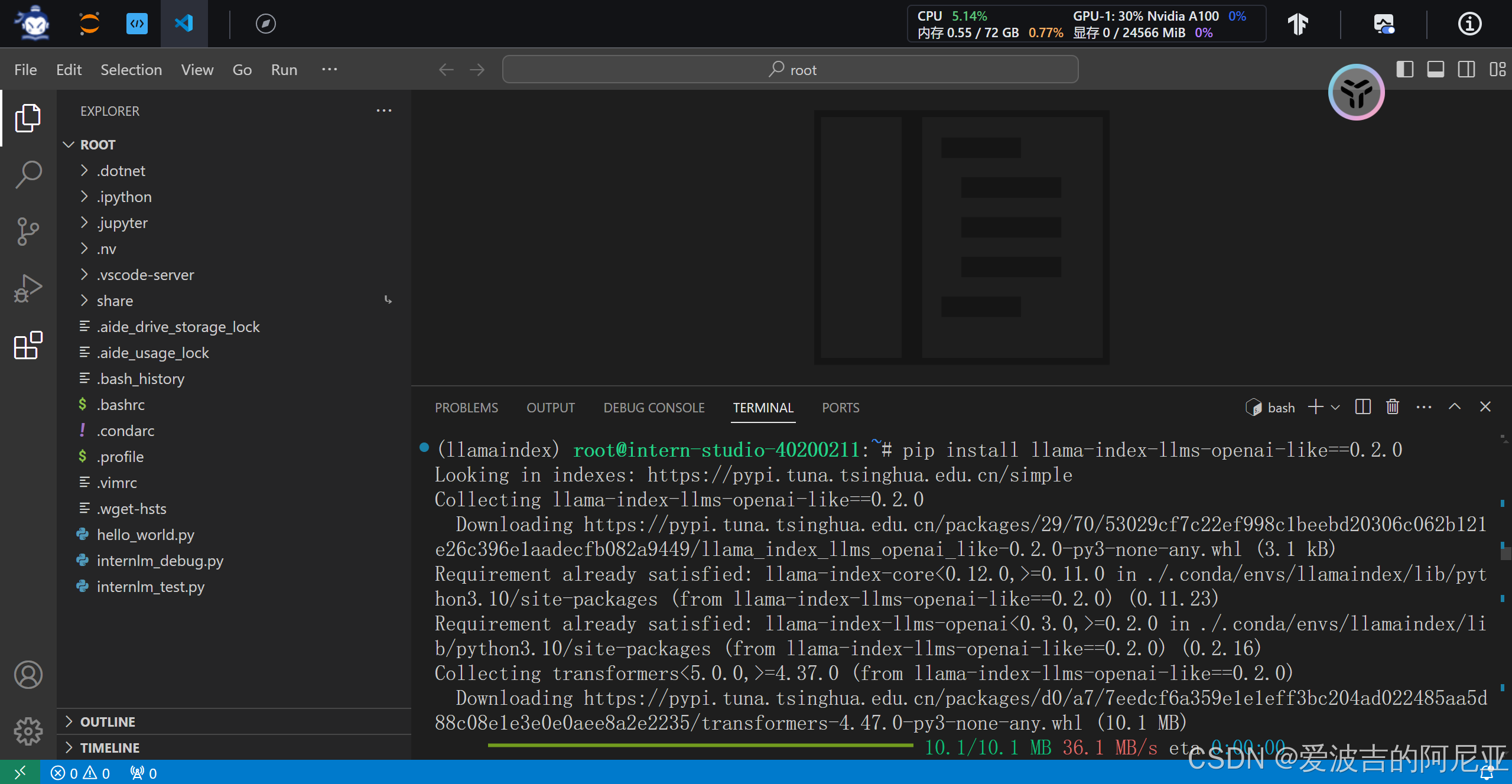Click the JupyterLab icon in top bar
The height and width of the screenshot is (784, 1512).
[x=89, y=24]
